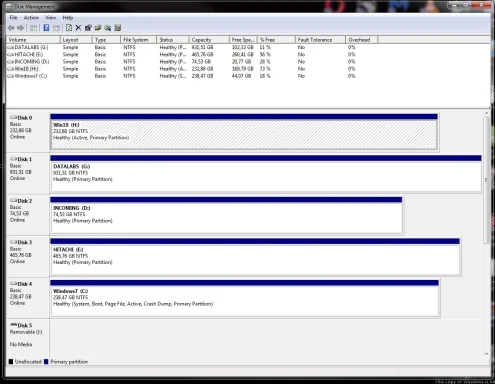The image size is (495, 384).
Task: Select the INCOMING (D:) volume name in list
Action: coord(32,62)
